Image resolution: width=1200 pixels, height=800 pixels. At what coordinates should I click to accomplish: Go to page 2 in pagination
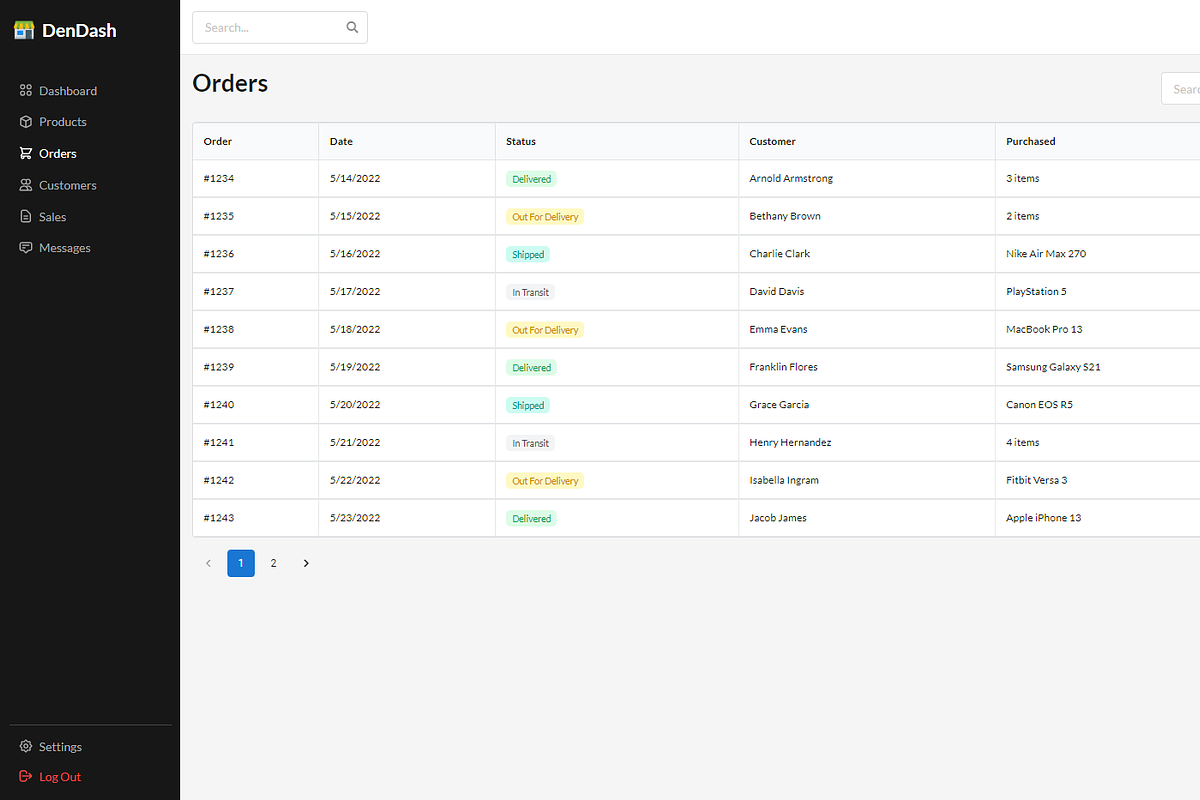click(273, 563)
